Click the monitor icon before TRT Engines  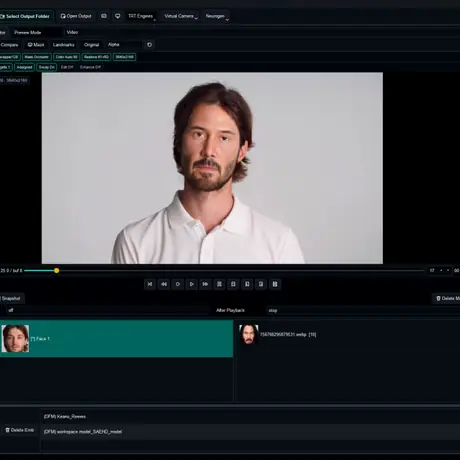117,16
